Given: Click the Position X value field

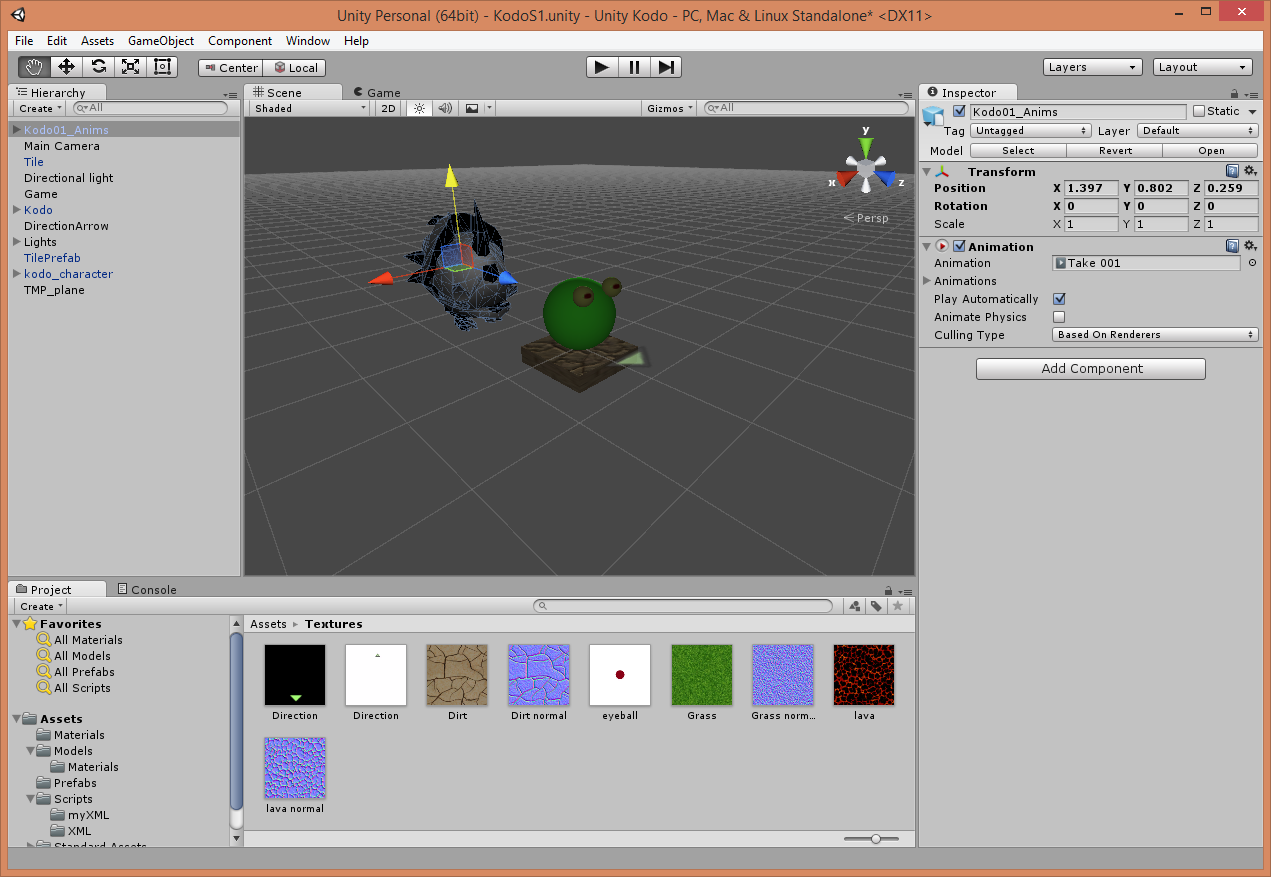Looking at the screenshot, I should 1091,188.
